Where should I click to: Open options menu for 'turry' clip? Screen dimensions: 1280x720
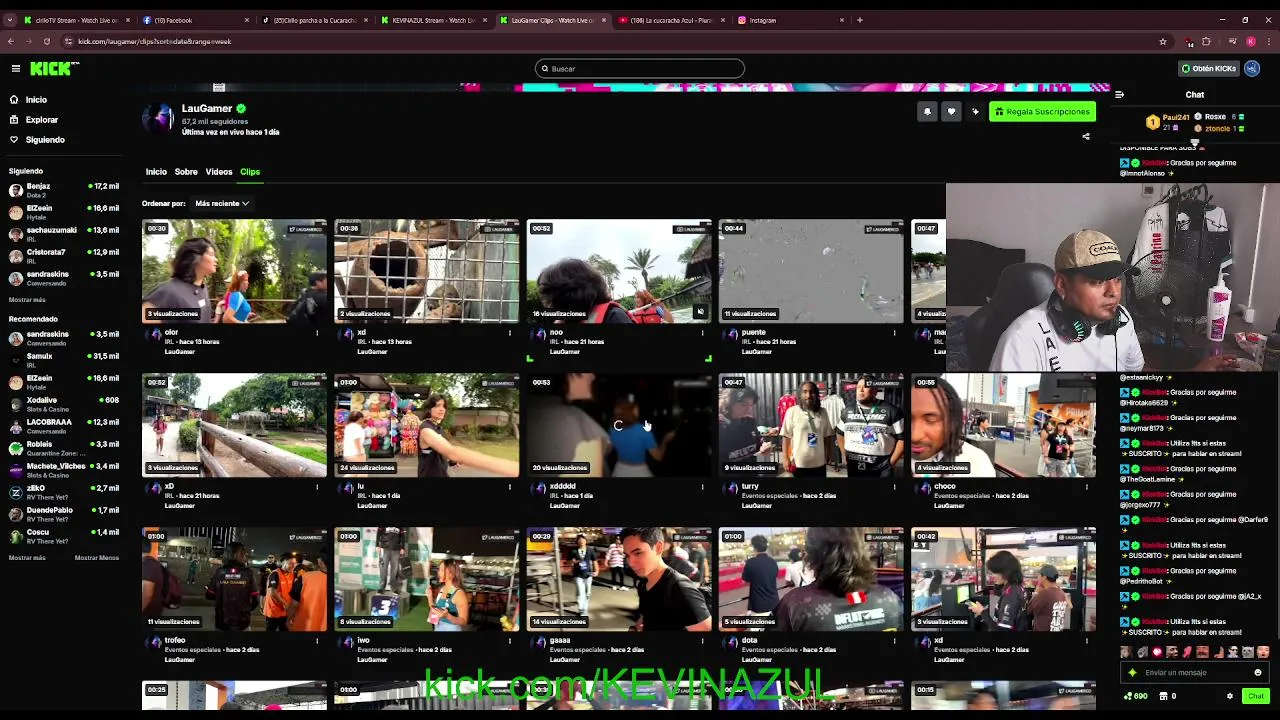(x=895, y=487)
